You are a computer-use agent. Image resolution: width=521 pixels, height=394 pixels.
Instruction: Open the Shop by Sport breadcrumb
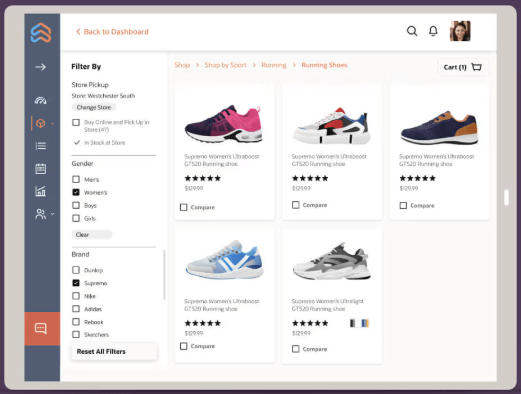coord(225,65)
